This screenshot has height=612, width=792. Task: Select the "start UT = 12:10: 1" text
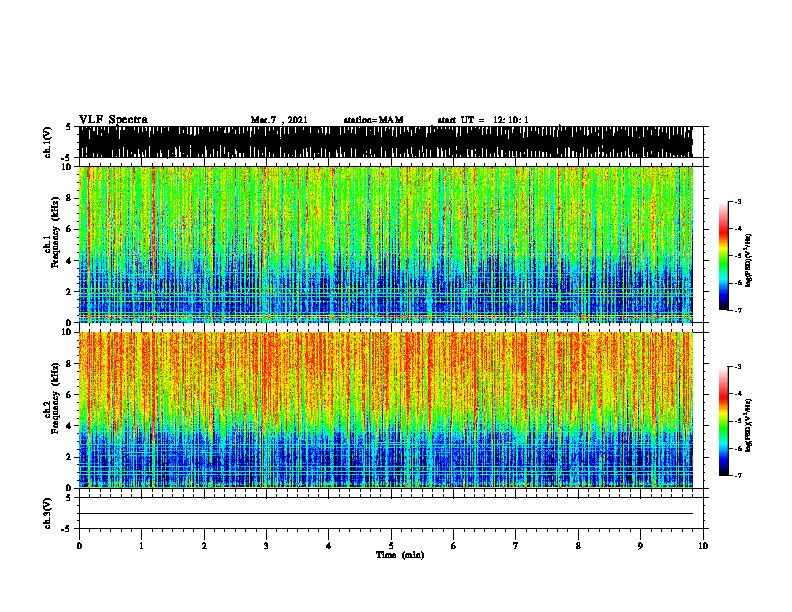tap(483, 120)
